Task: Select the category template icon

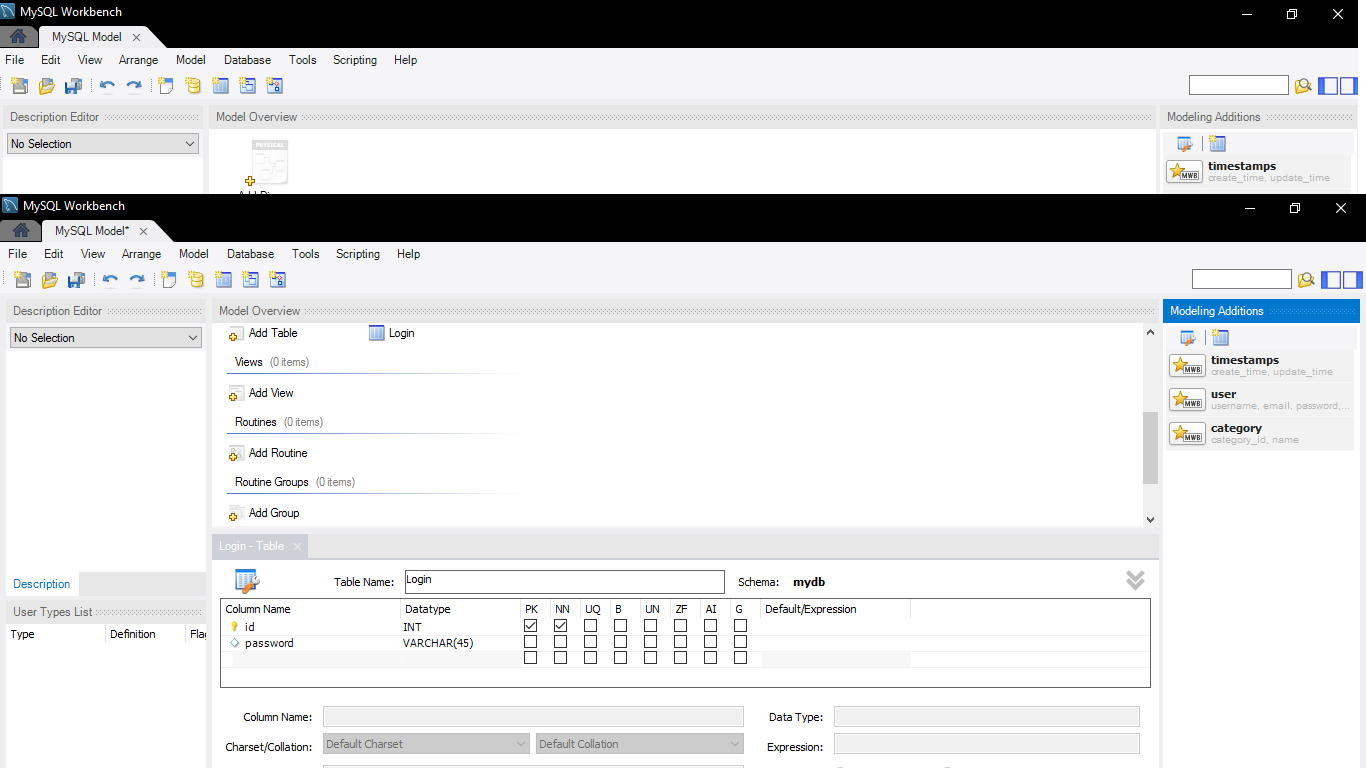Action: tap(1187, 434)
